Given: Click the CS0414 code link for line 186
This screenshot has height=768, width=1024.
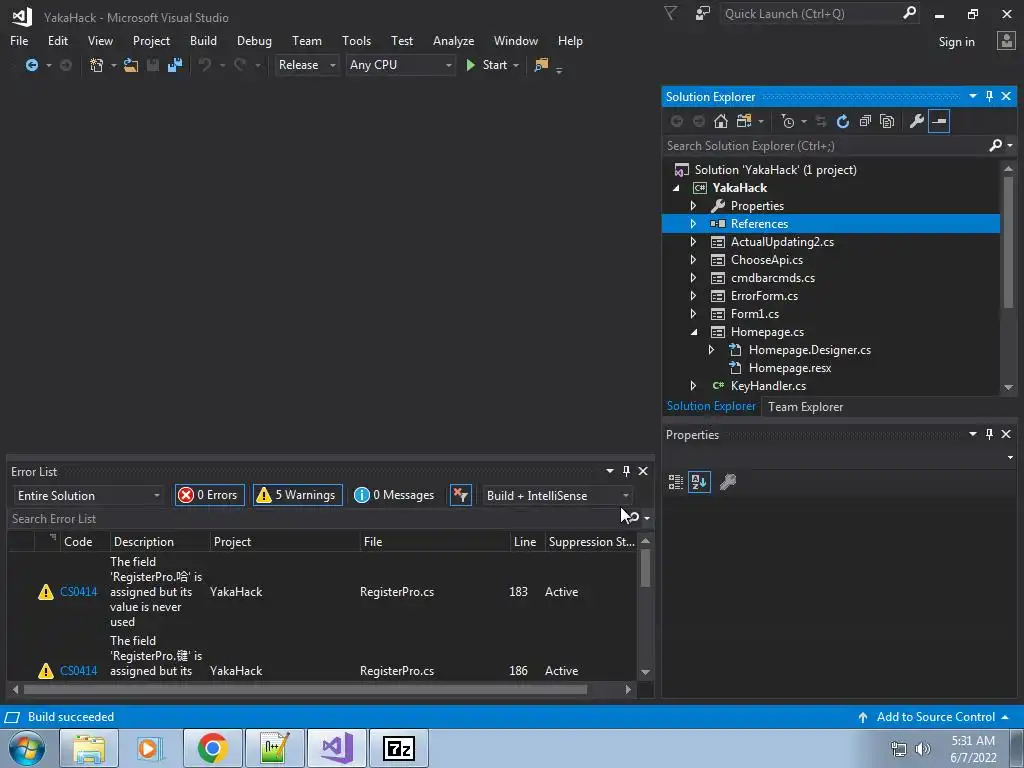Looking at the screenshot, I should [78, 671].
